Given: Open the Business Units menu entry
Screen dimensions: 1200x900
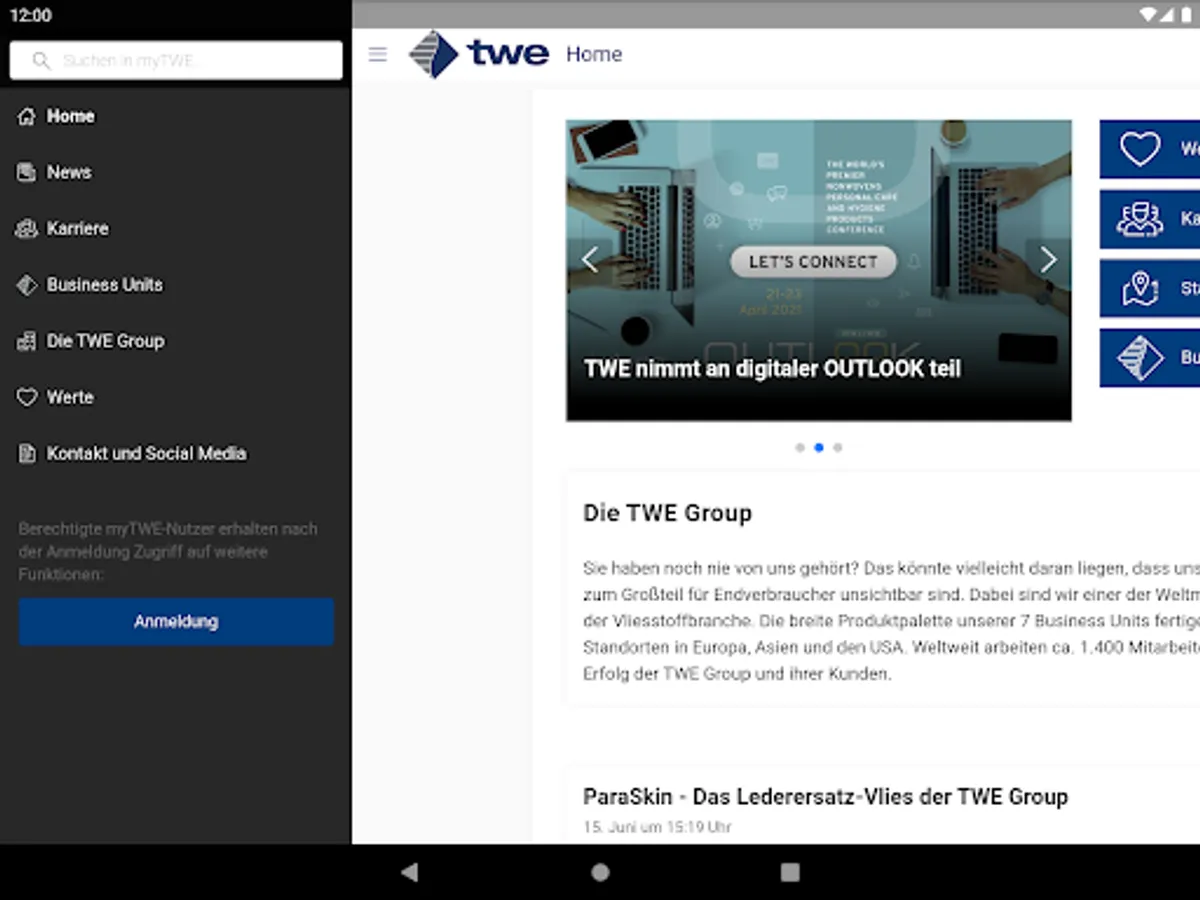Looking at the screenshot, I should pos(105,285).
